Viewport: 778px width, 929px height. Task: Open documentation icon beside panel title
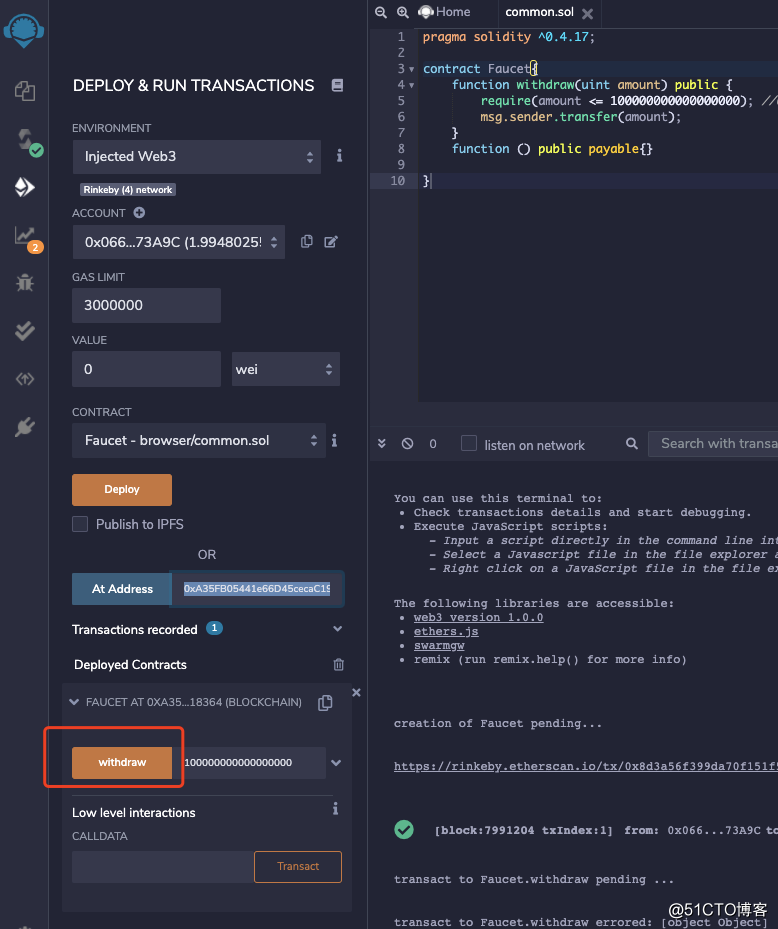point(337,85)
